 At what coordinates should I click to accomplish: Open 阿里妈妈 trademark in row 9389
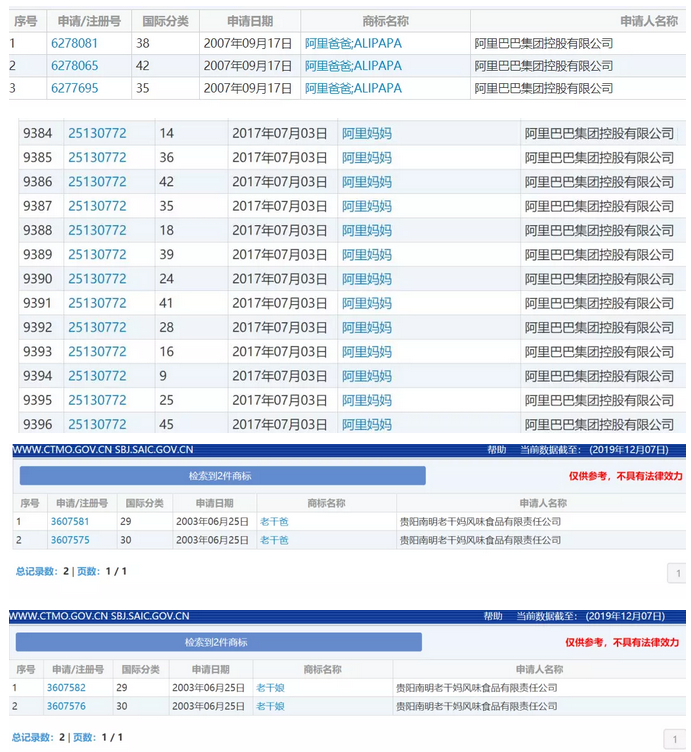367,255
